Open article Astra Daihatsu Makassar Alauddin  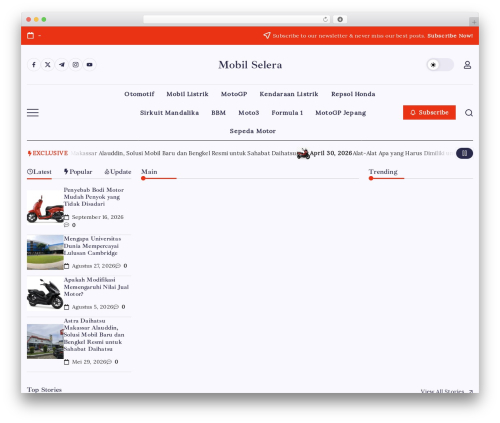(94, 335)
